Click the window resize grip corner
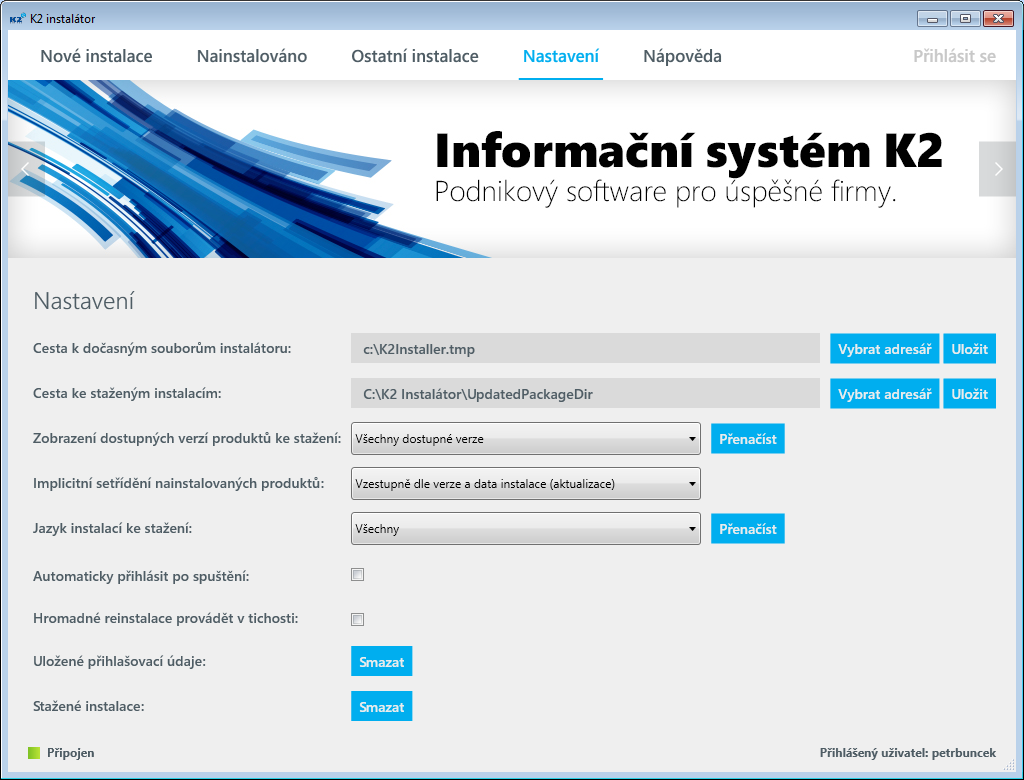Viewport: 1024px width, 780px height. pyautogui.click(x=1010, y=766)
